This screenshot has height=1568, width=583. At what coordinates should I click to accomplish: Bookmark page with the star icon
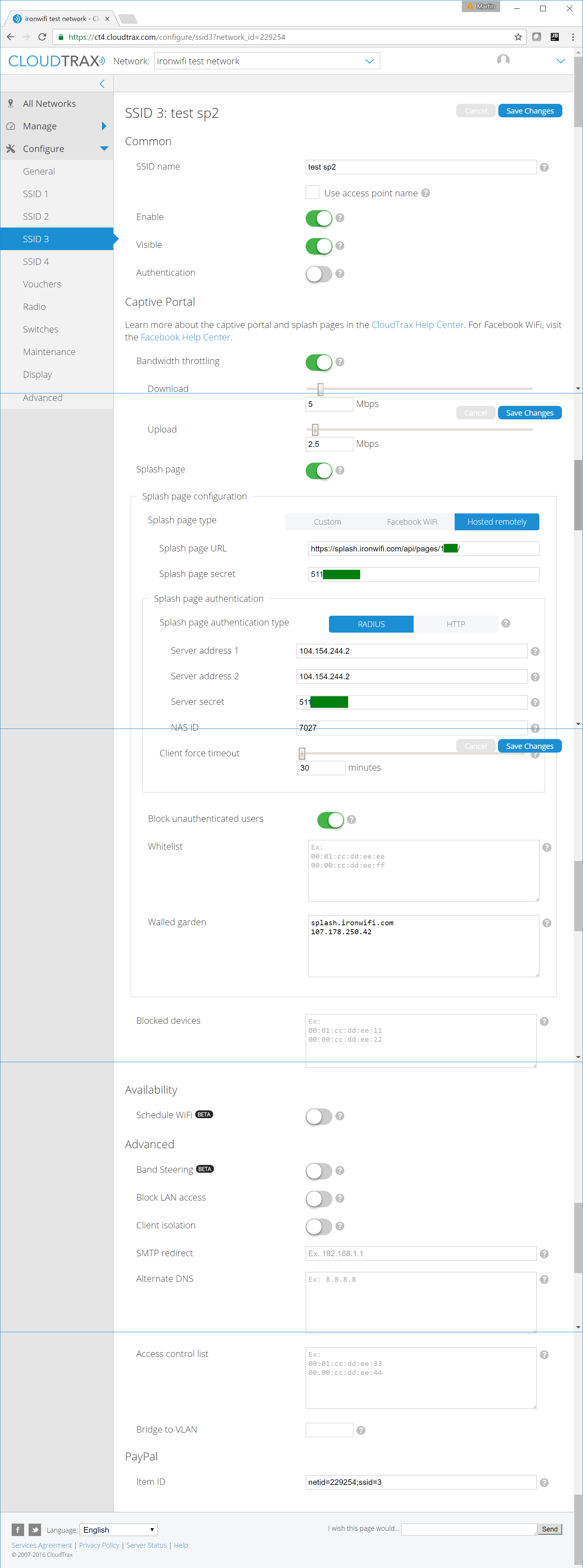point(518,36)
